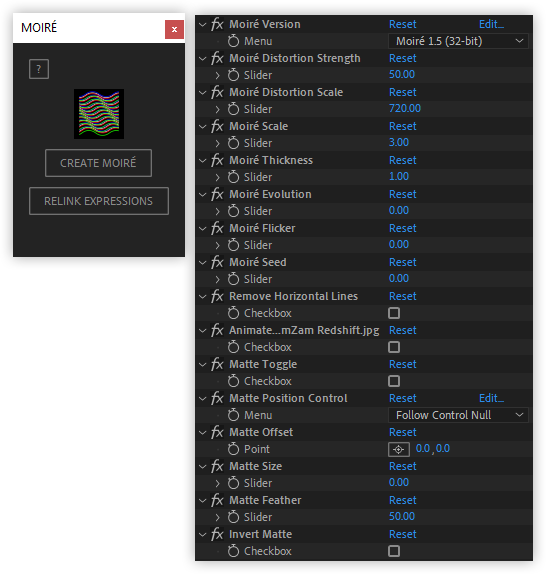
Task: Open the Follow Control Null dropdown
Action: click(458, 415)
